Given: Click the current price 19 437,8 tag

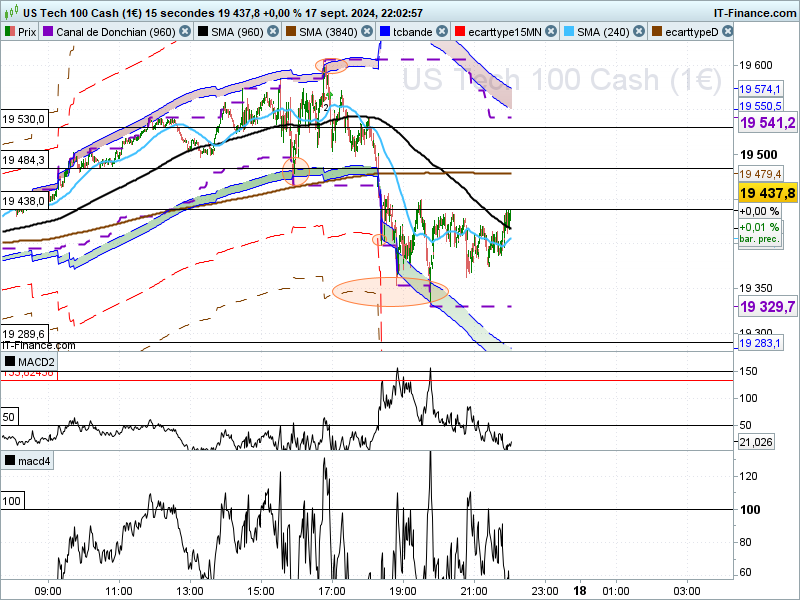Looking at the screenshot, I should (x=767, y=193).
